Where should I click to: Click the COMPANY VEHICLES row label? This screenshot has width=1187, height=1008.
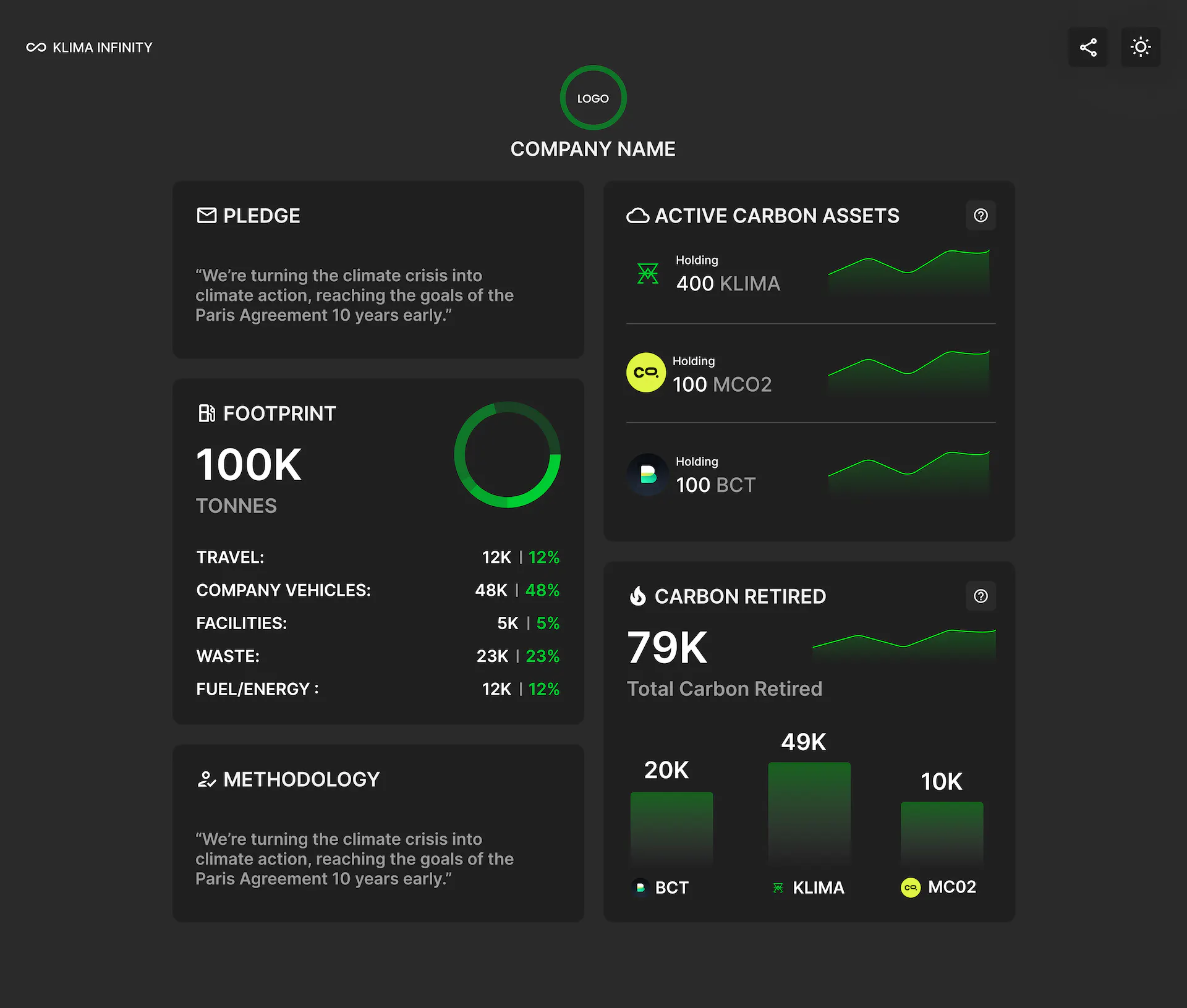283,590
